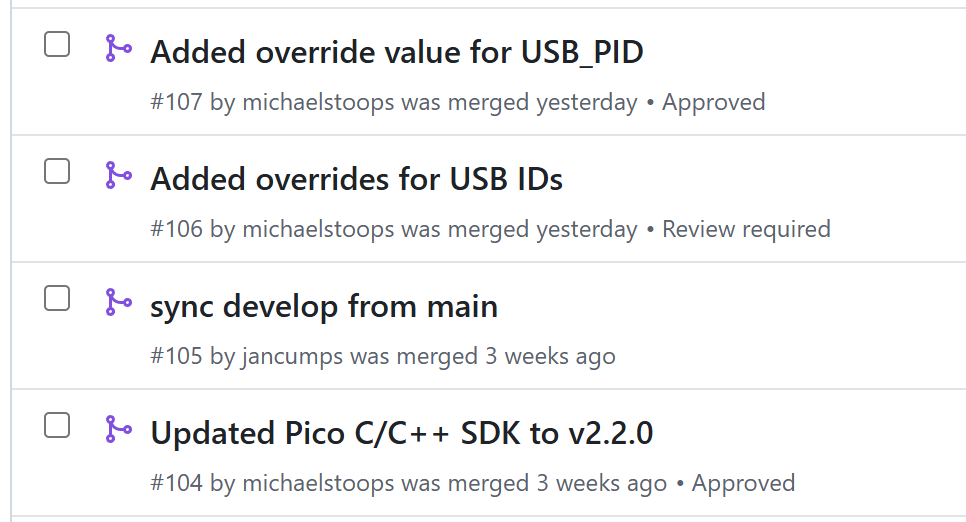Toggle the checkbox for Updated Pico C/C++ SDK
Image resolution: width=966 pixels, height=522 pixels.
pos(57,425)
